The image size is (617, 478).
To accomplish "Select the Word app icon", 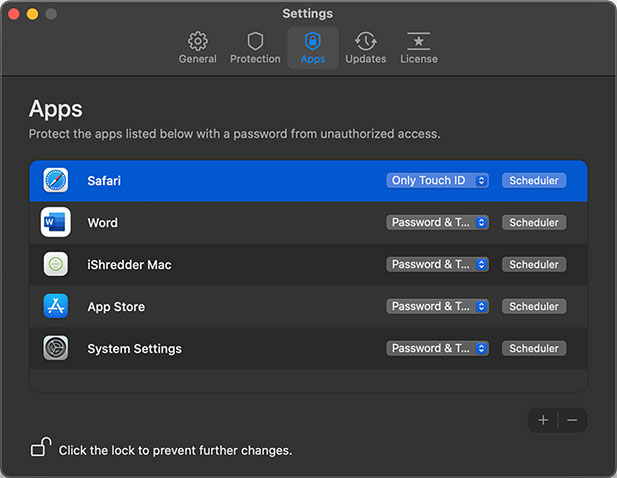I will pos(56,223).
